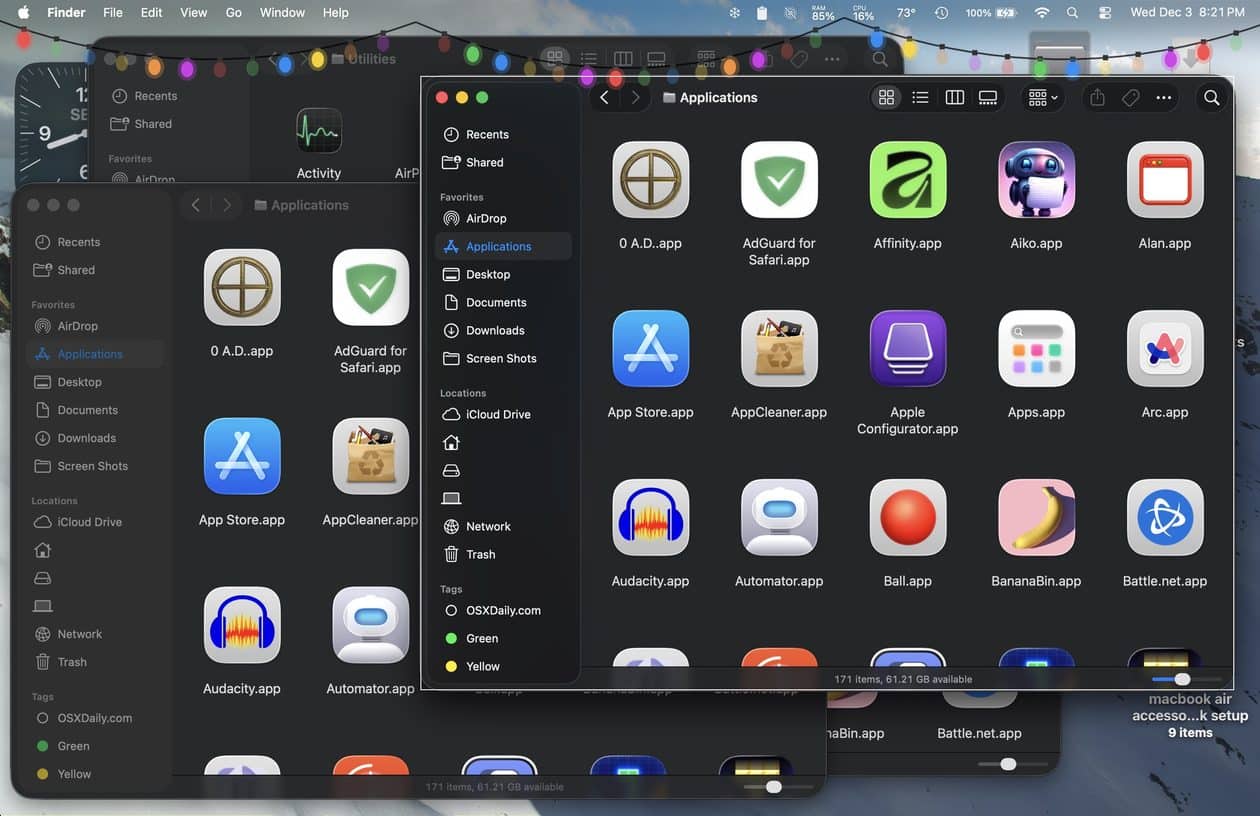Open the Trash from sidebar

(480, 554)
